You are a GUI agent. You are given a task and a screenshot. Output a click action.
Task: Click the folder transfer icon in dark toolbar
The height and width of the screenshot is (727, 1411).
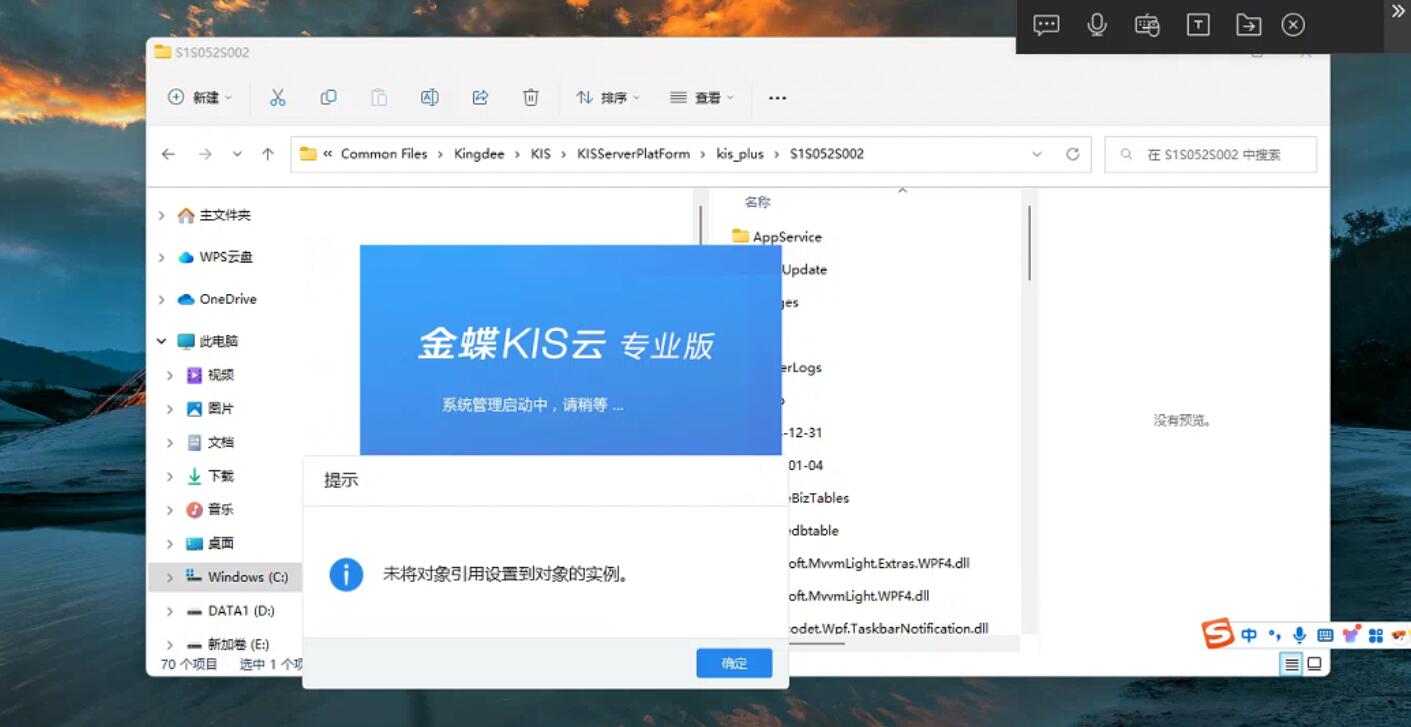click(1248, 25)
